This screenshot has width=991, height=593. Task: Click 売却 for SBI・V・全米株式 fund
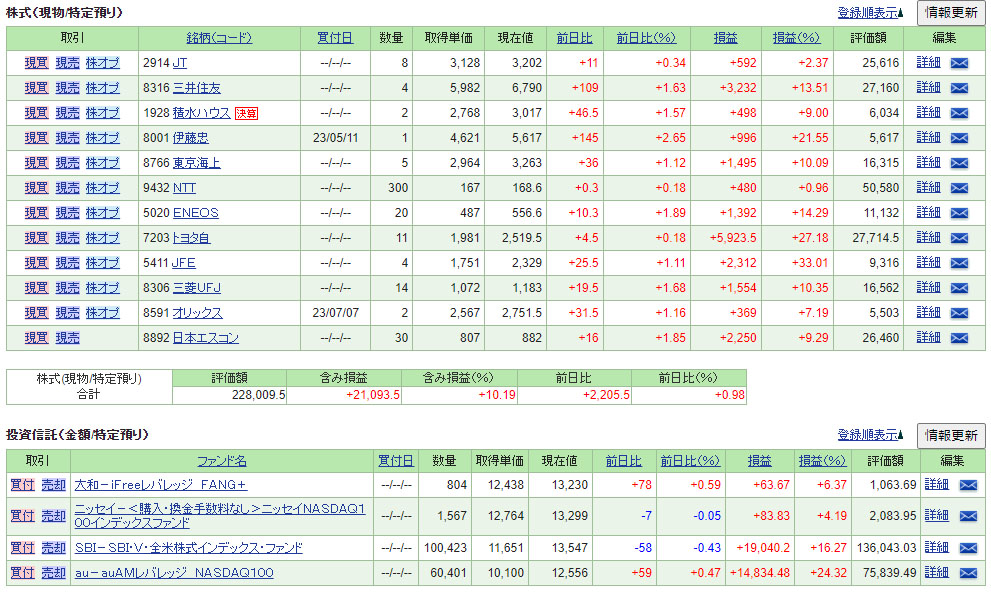53,548
